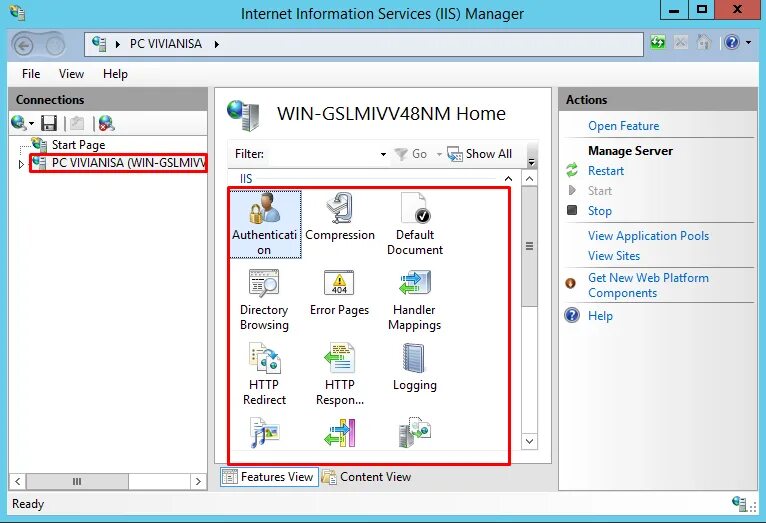Click the Home icon in top toolbar
Image resolution: width=766 pixels, height=523 pixels.
click(703, 43)
